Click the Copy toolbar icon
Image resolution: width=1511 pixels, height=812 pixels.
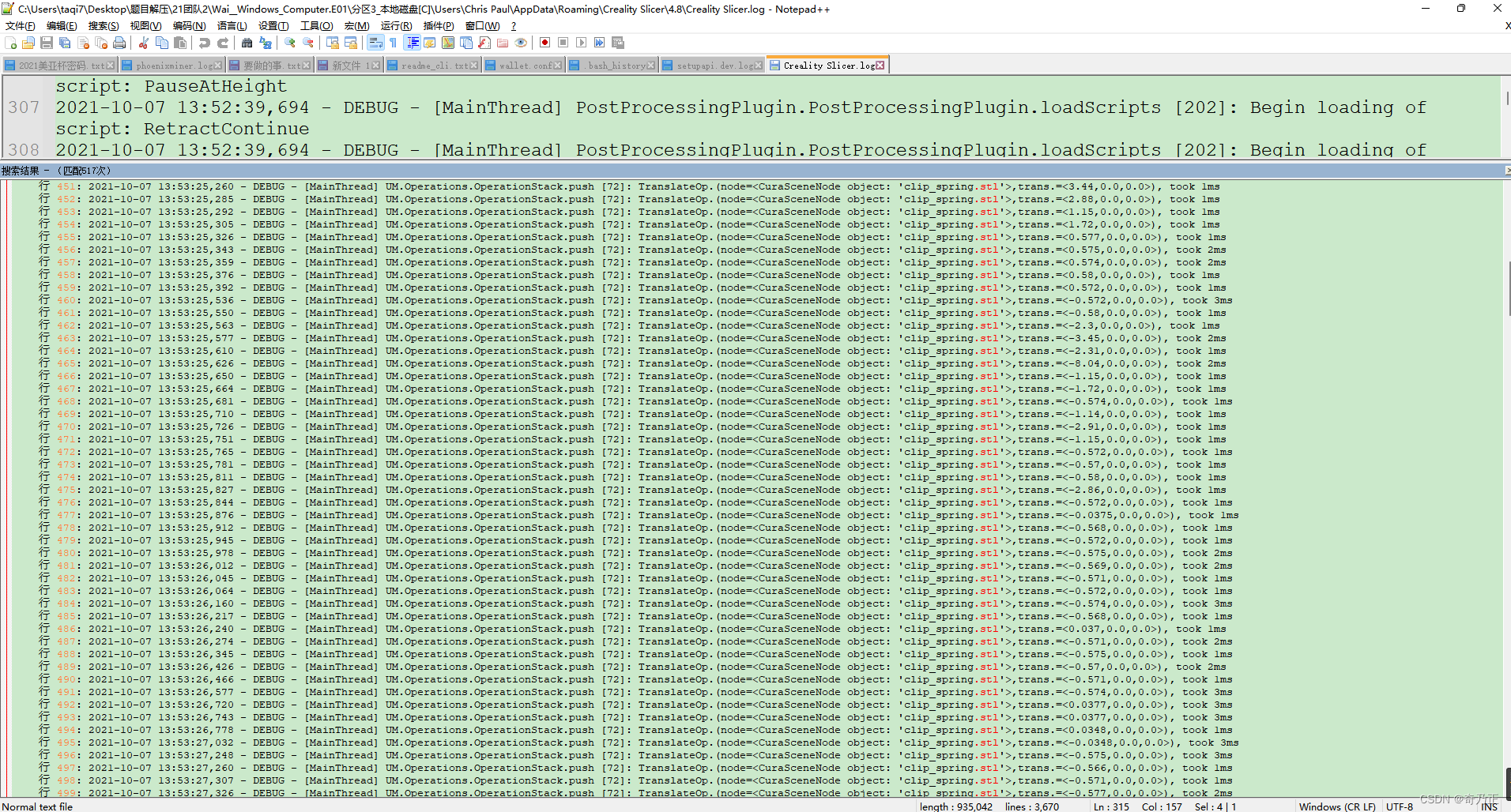tap(162, 43)
